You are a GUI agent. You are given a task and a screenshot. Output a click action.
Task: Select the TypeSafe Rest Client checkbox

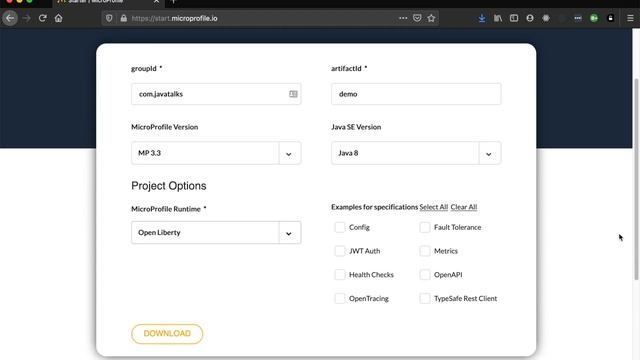coord(424,298)
